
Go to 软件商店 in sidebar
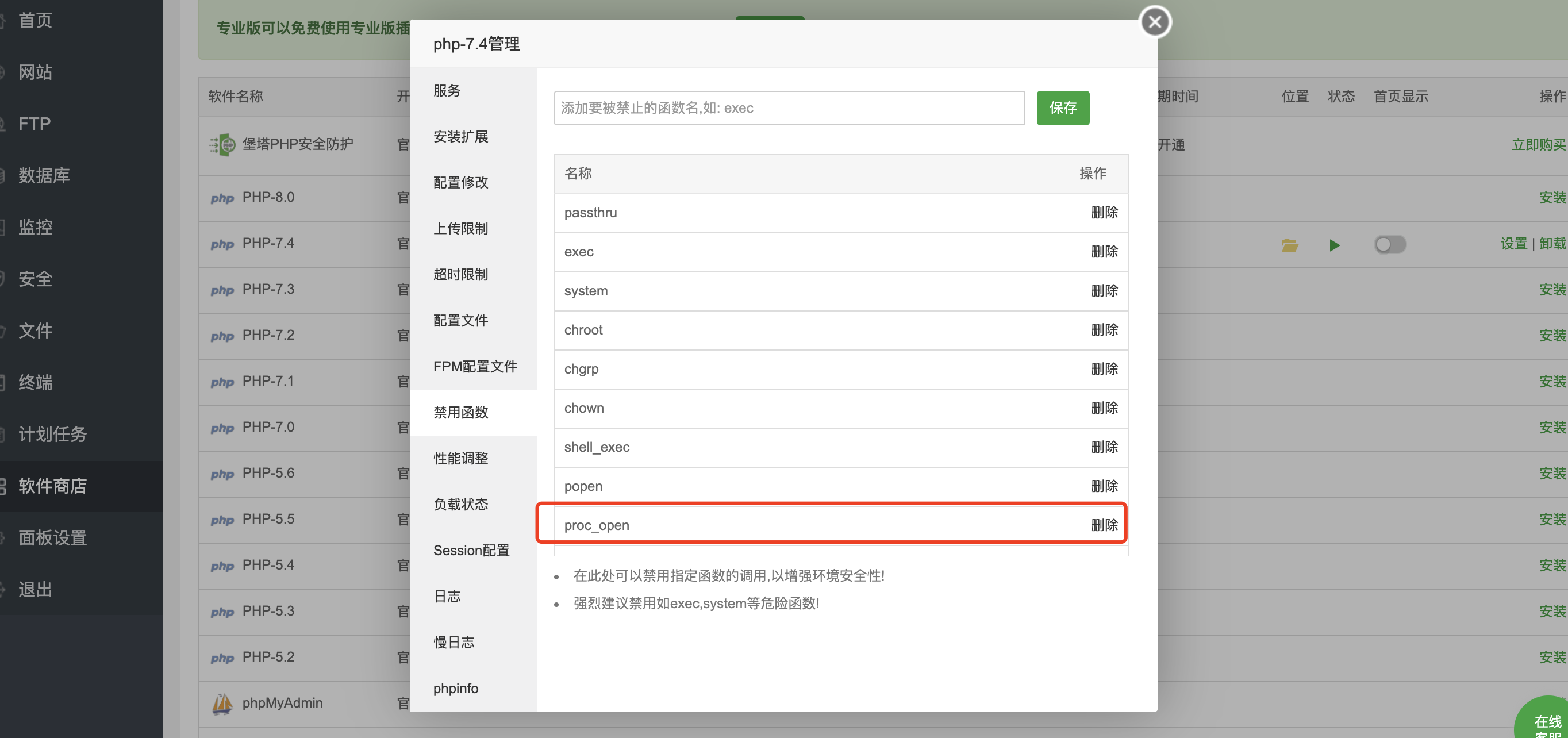click(x=52, y=485)
